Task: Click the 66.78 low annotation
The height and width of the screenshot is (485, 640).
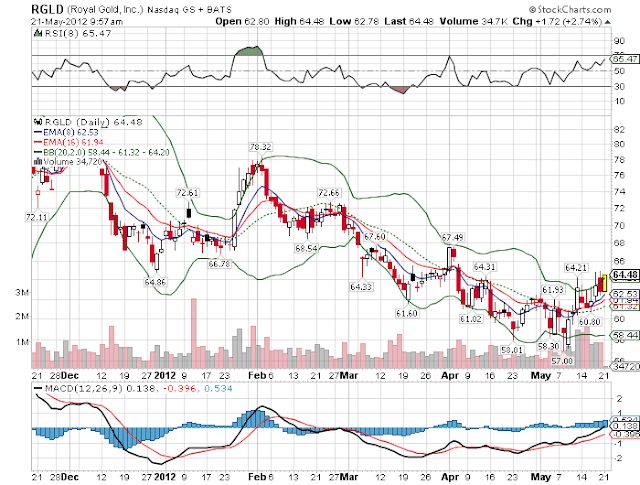Action: [x=219, y=264]
